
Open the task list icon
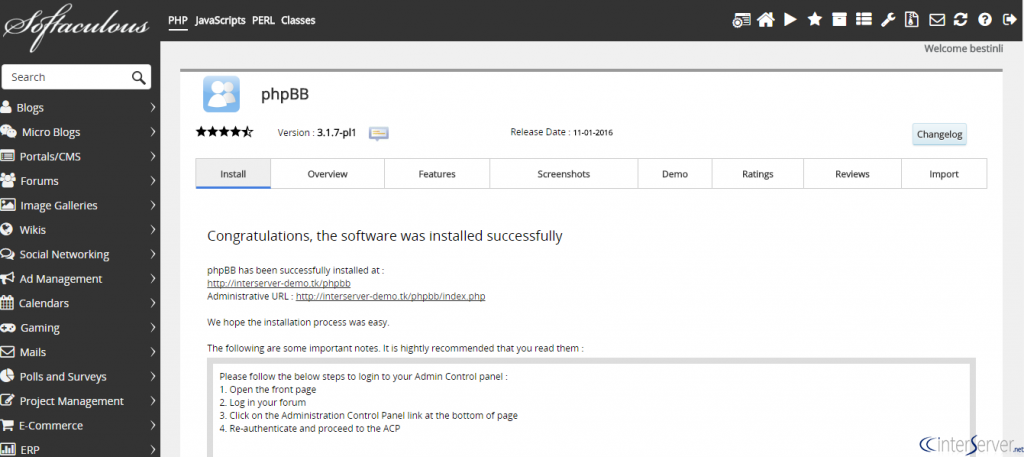point(863,20)
